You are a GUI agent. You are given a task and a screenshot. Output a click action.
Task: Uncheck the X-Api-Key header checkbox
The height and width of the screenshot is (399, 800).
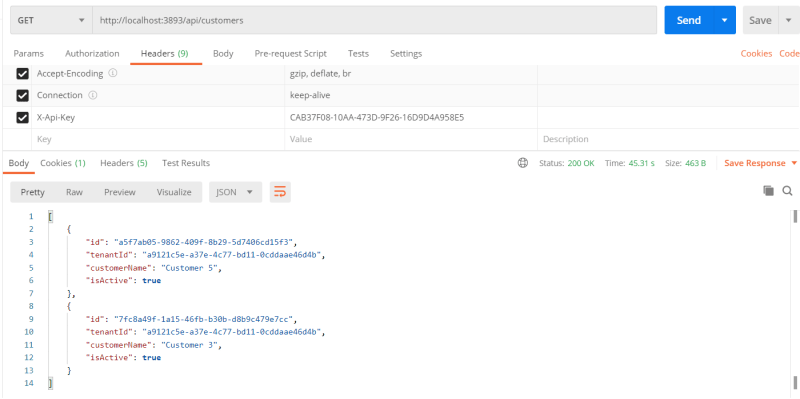22,118
